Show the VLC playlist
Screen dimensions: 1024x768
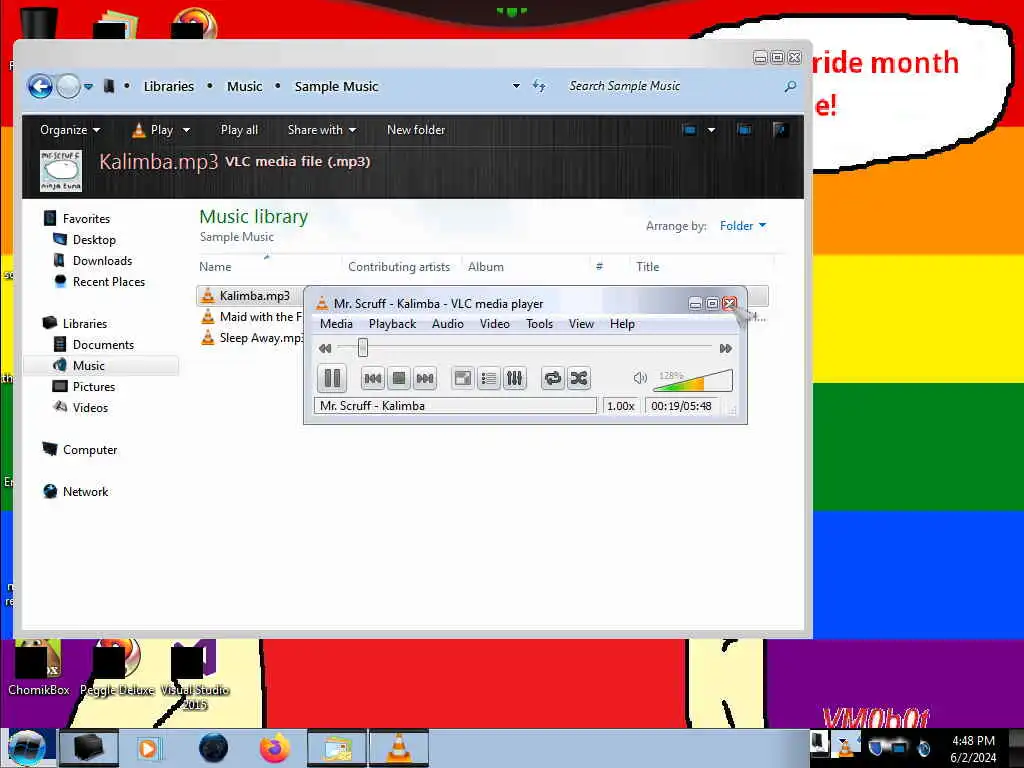coord(488,378)
